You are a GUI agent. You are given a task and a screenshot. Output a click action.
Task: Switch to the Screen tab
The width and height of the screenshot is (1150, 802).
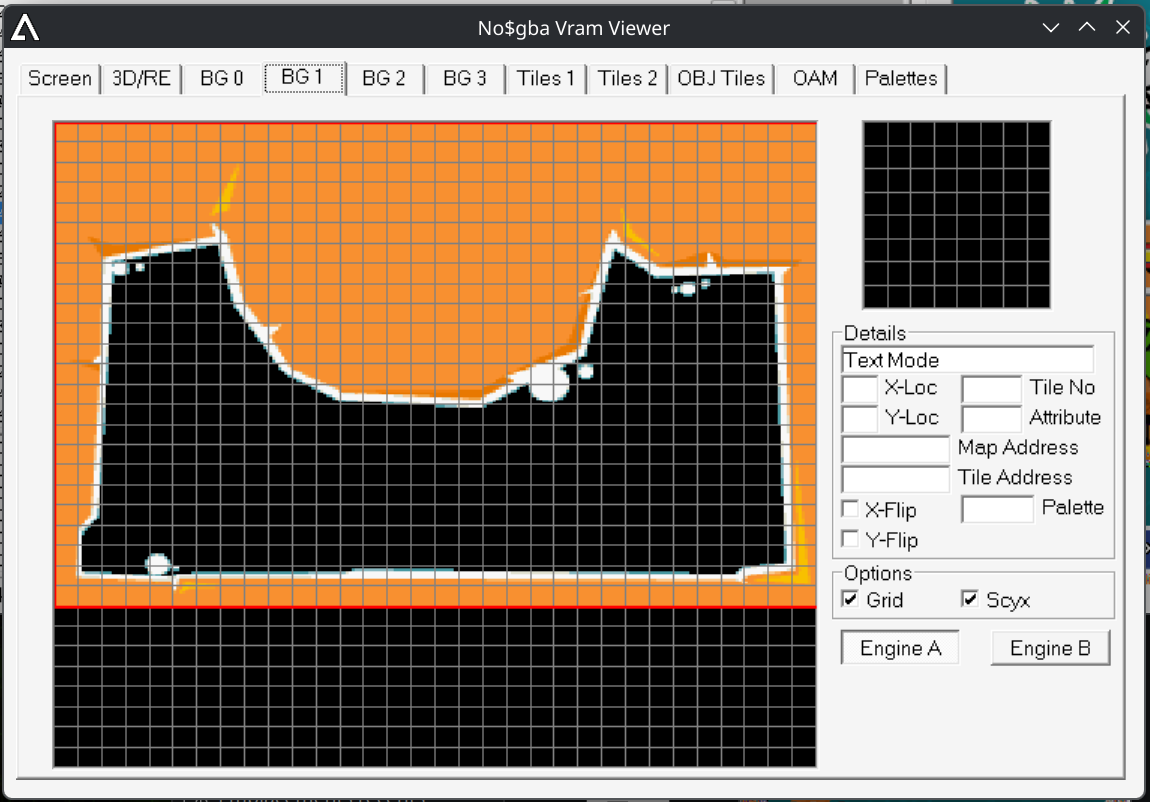click(x=59, y=79)
